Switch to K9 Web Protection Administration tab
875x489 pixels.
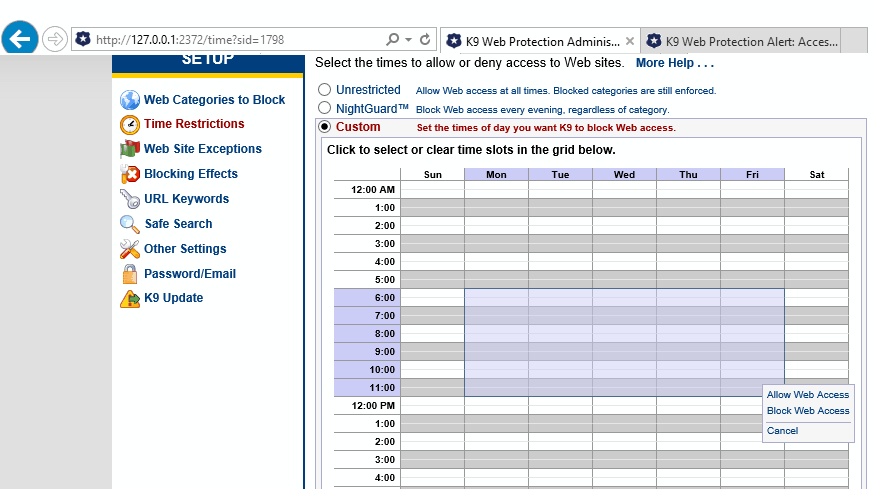click(540, 41)
